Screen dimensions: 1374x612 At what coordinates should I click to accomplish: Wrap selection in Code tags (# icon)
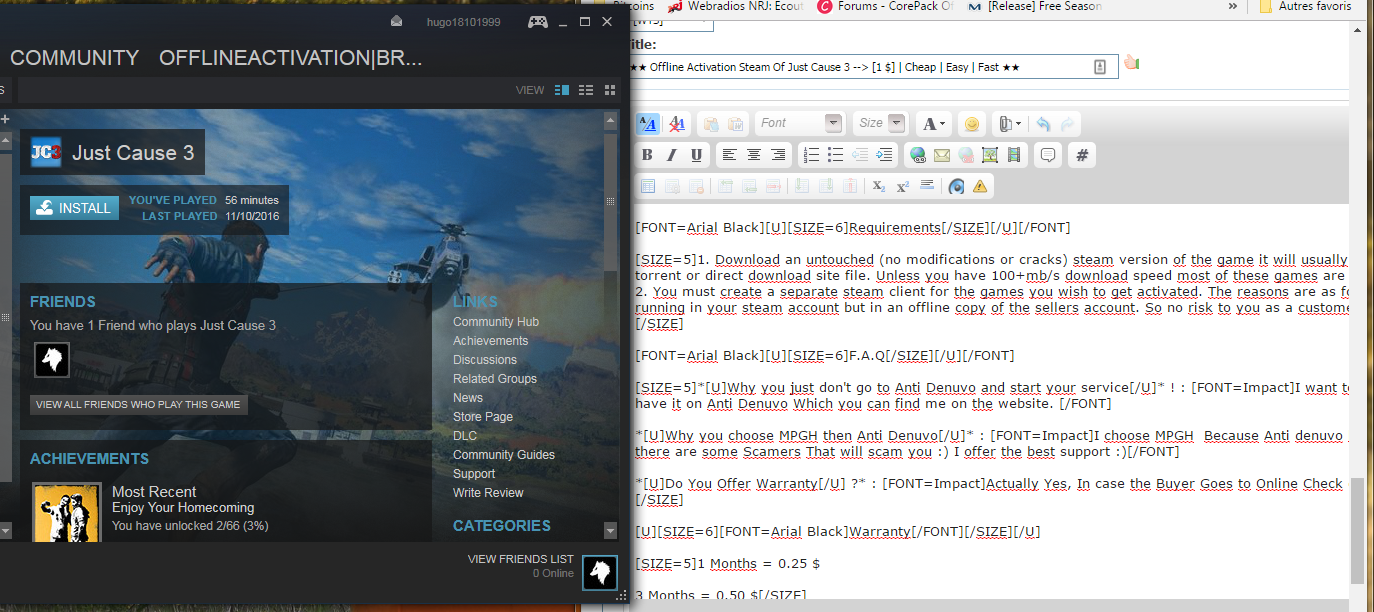tap(1082, 155)
